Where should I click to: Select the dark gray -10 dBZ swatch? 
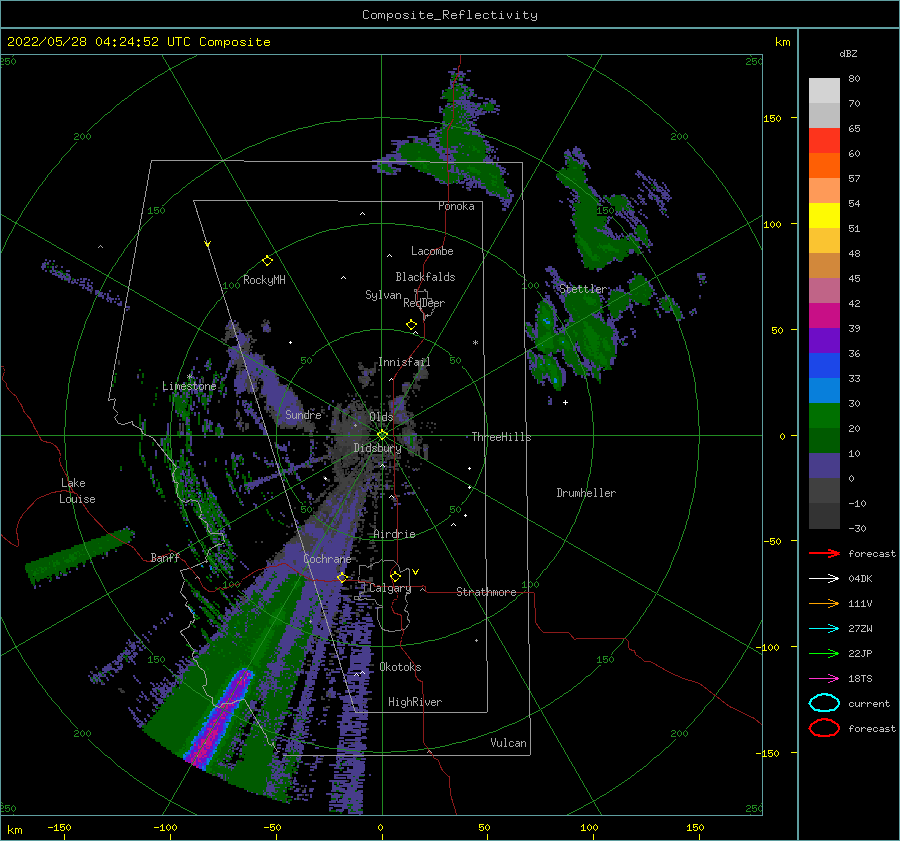click(824, 515)
